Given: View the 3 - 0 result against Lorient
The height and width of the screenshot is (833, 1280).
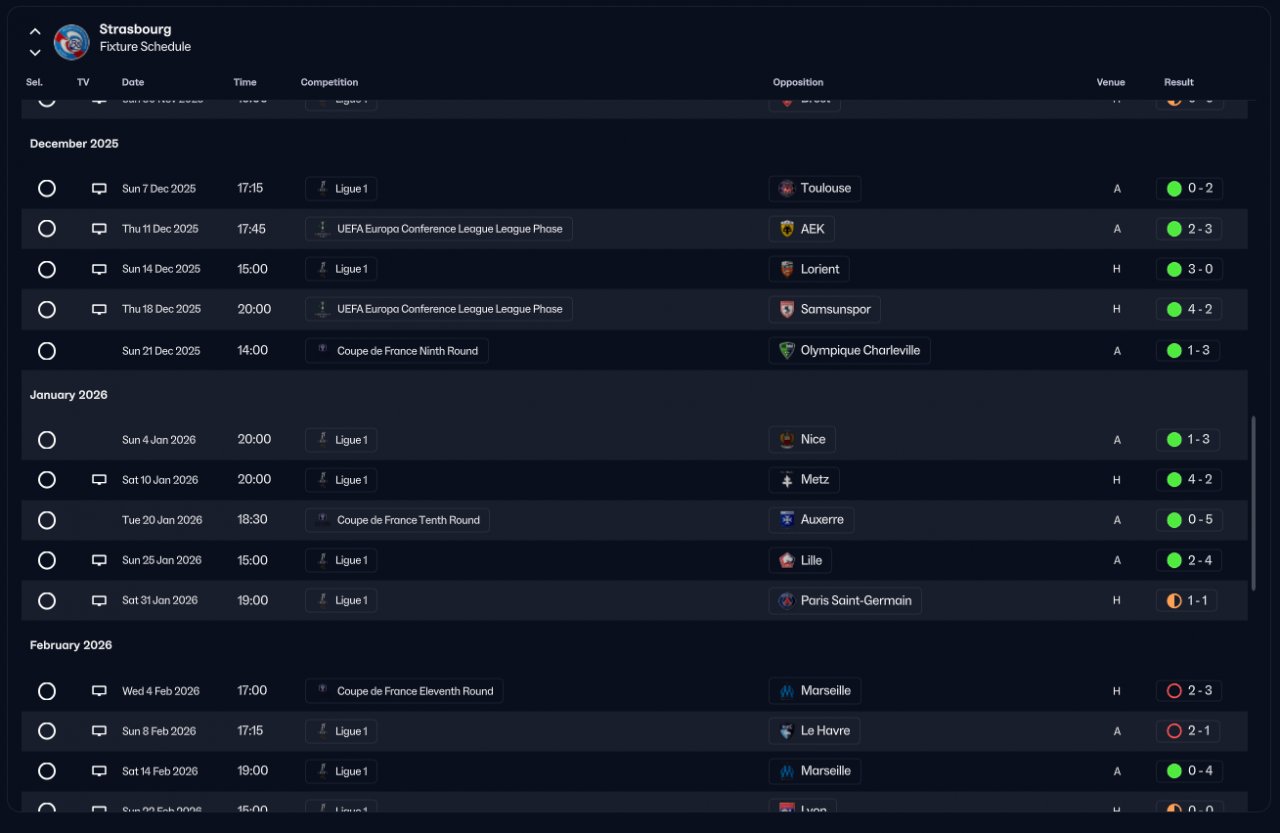Looking at the screenshot, I should coord(1189,269).
